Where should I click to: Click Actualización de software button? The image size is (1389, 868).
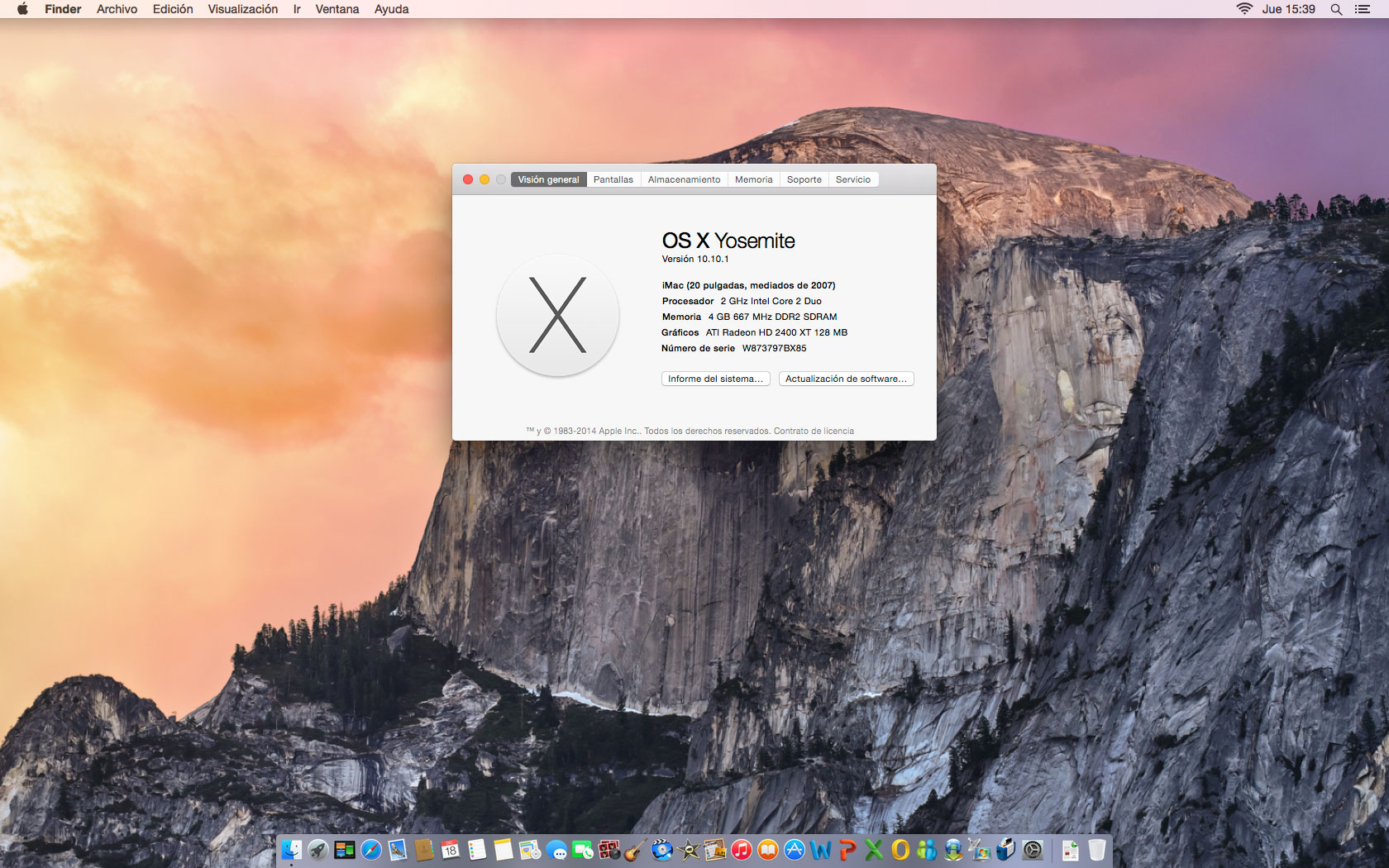pyautogui.click(x=846, y=379)
